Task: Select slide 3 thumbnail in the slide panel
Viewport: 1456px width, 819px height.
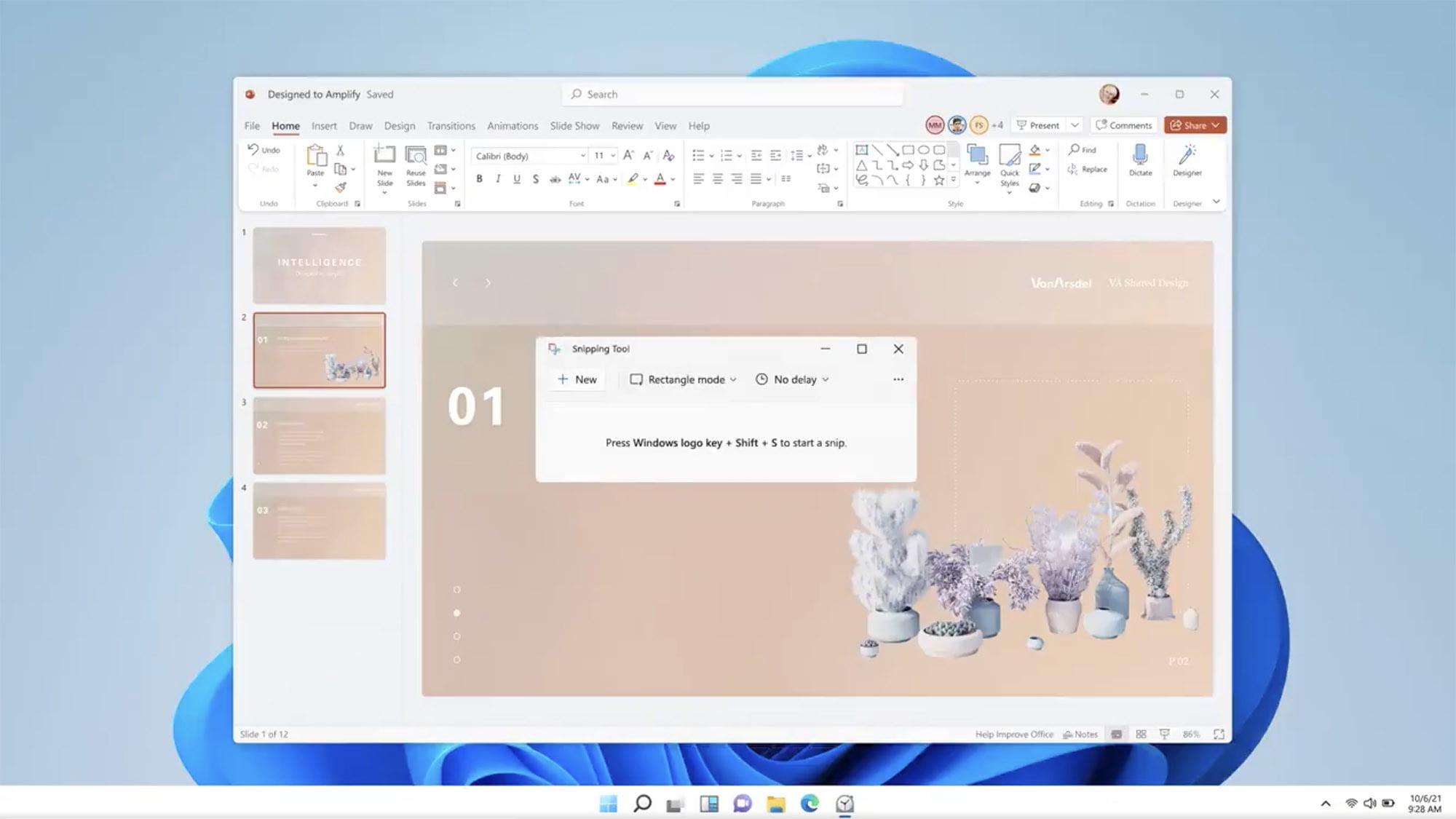Action: pyautogui.click(x=319, y=435)
